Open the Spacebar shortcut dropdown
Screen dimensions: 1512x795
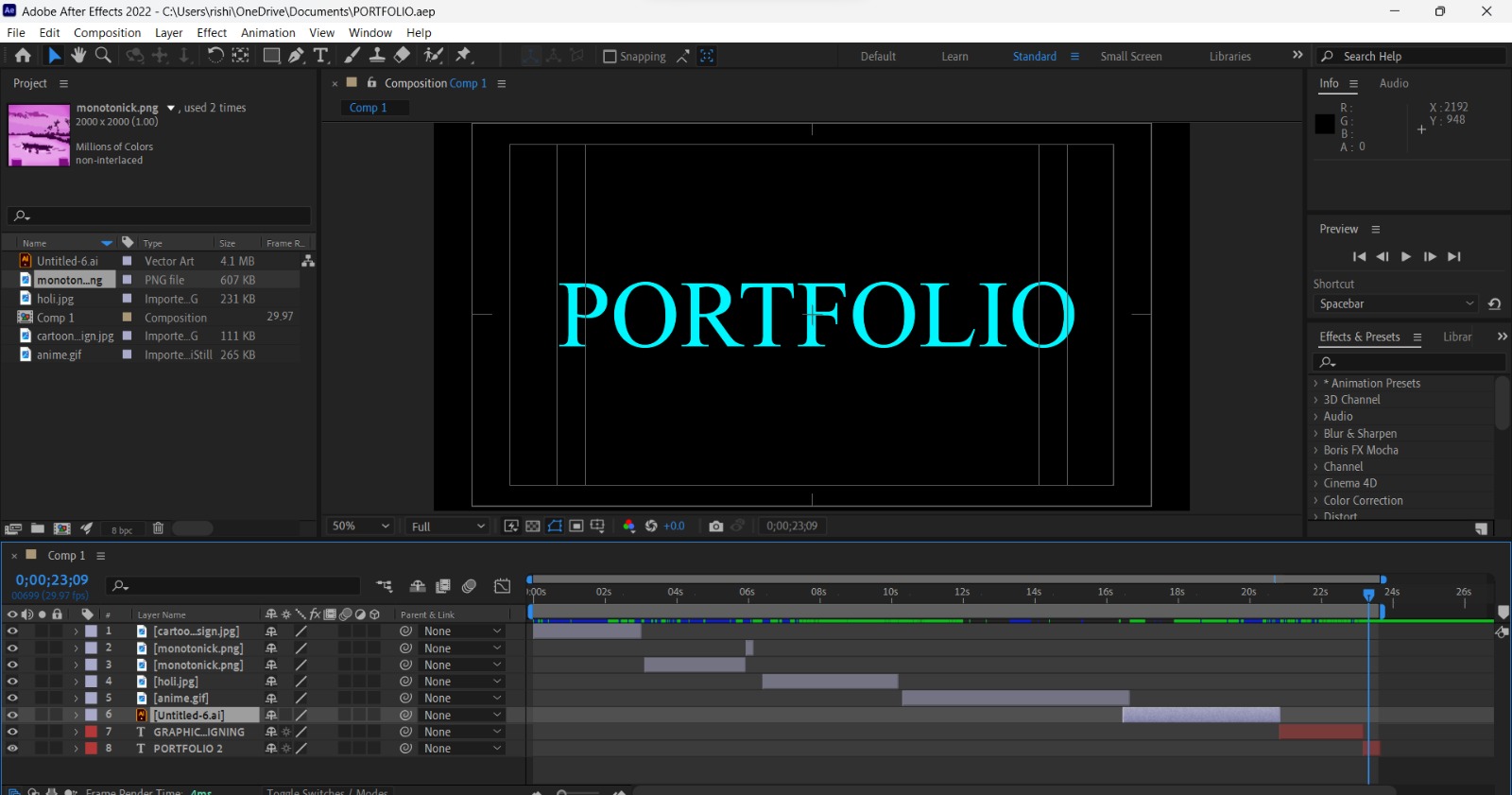1395,304
